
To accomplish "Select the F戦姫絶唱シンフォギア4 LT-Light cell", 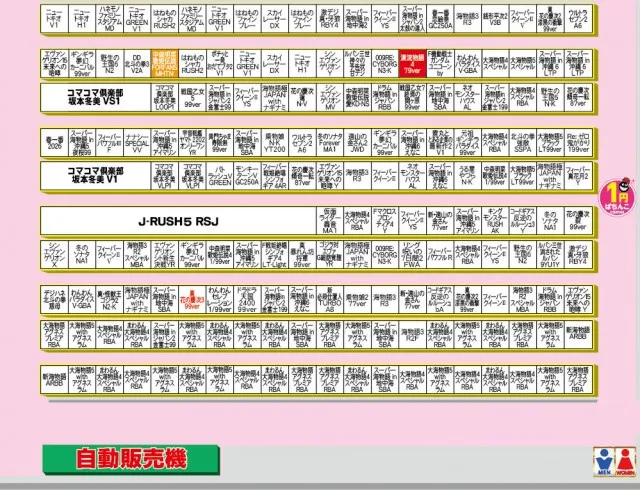I will click(274, 255).
